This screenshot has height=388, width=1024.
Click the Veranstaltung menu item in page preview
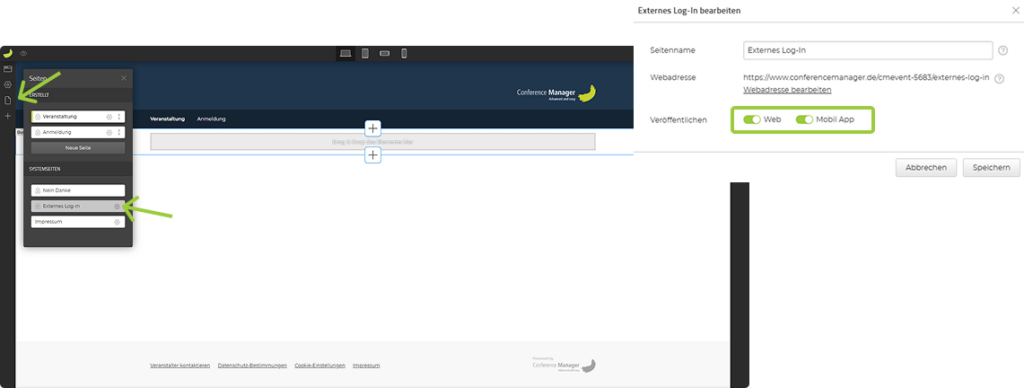pyautogui.click(x=167, y=119)
